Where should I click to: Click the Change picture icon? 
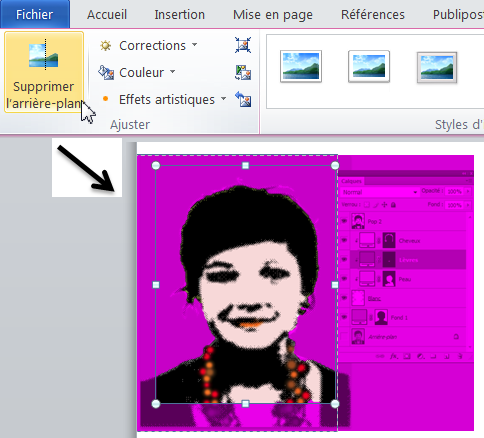coord(243,72)
